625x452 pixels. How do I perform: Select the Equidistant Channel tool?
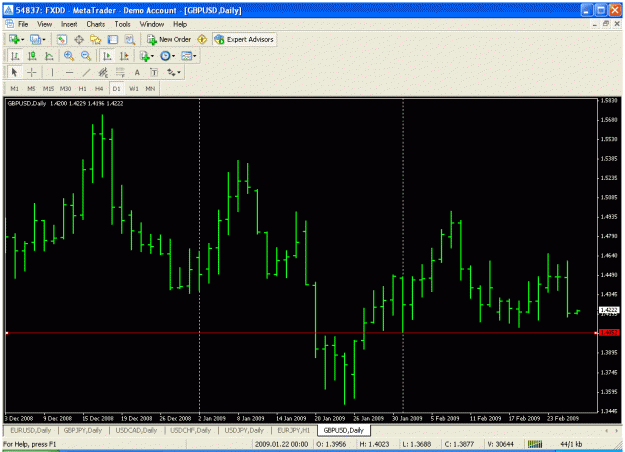[x=103, y=72]
